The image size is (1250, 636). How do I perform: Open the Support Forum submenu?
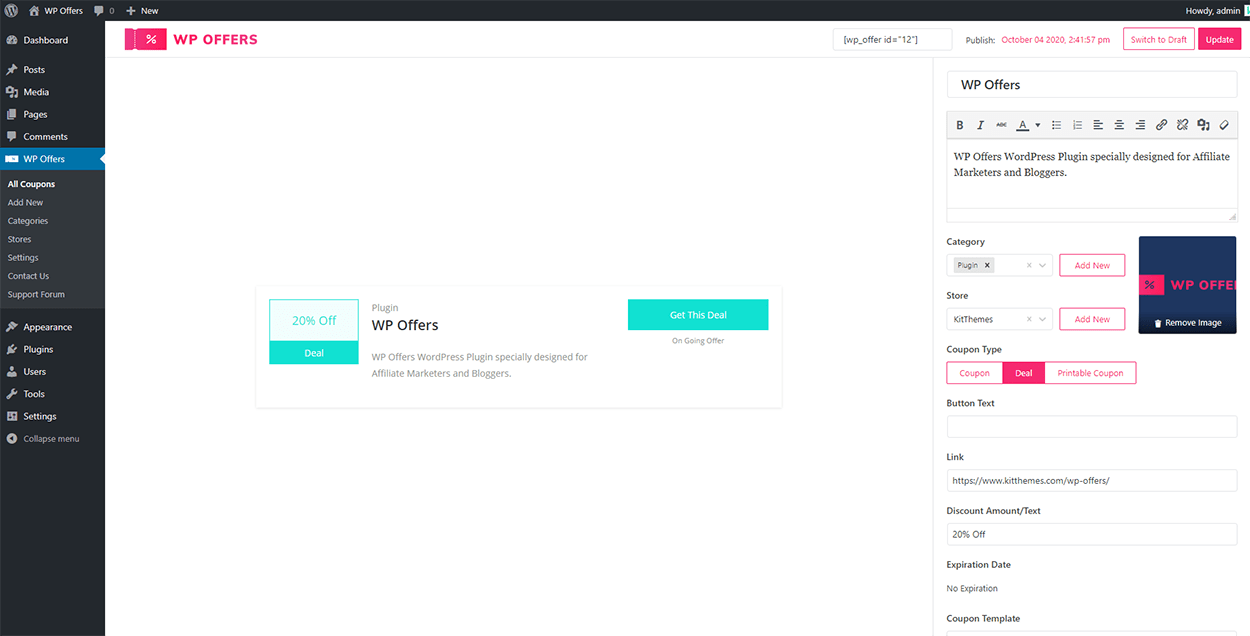tap(36, 294)
